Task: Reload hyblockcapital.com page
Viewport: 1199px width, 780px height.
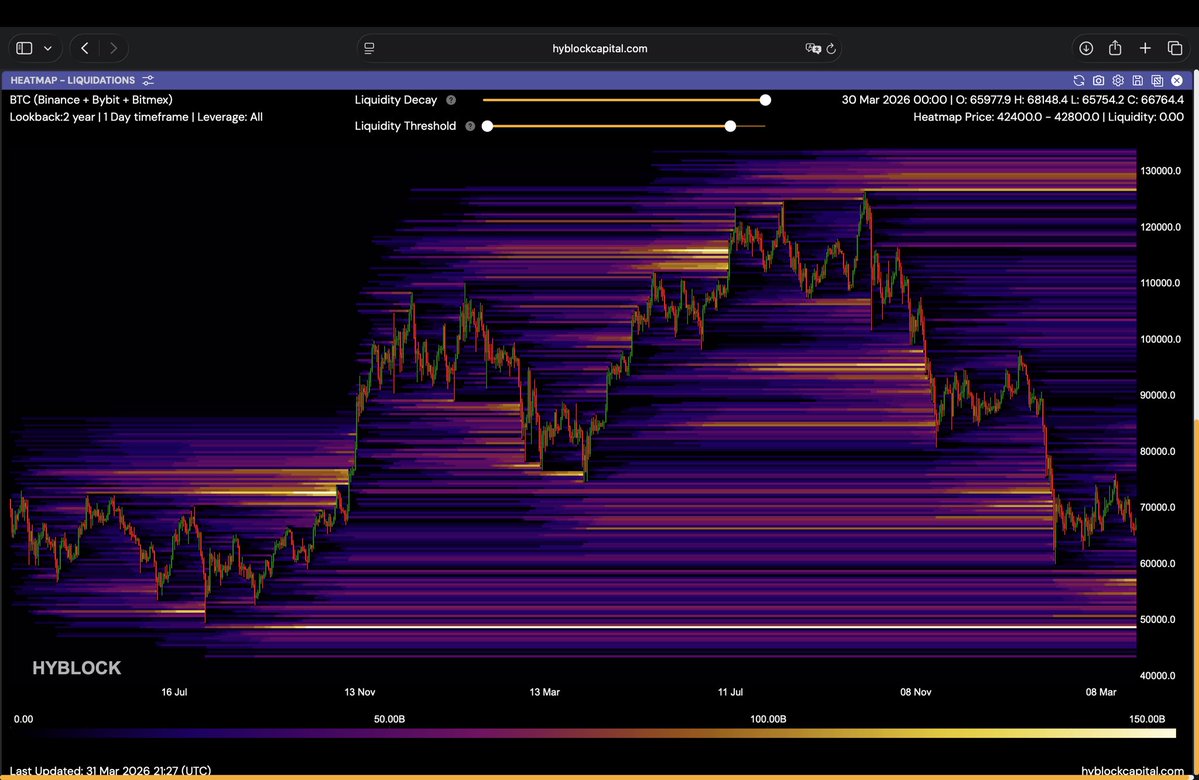Action: (831, 48)
